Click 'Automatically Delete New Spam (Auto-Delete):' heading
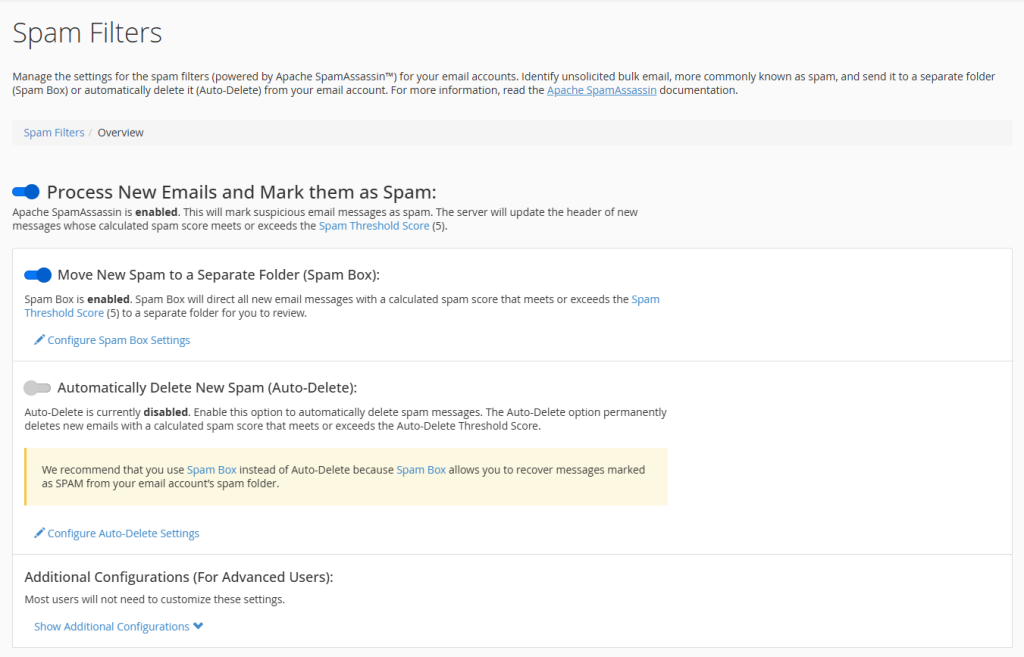The width and height of the screenshot is (1024, 657). [x=207, y=388]
